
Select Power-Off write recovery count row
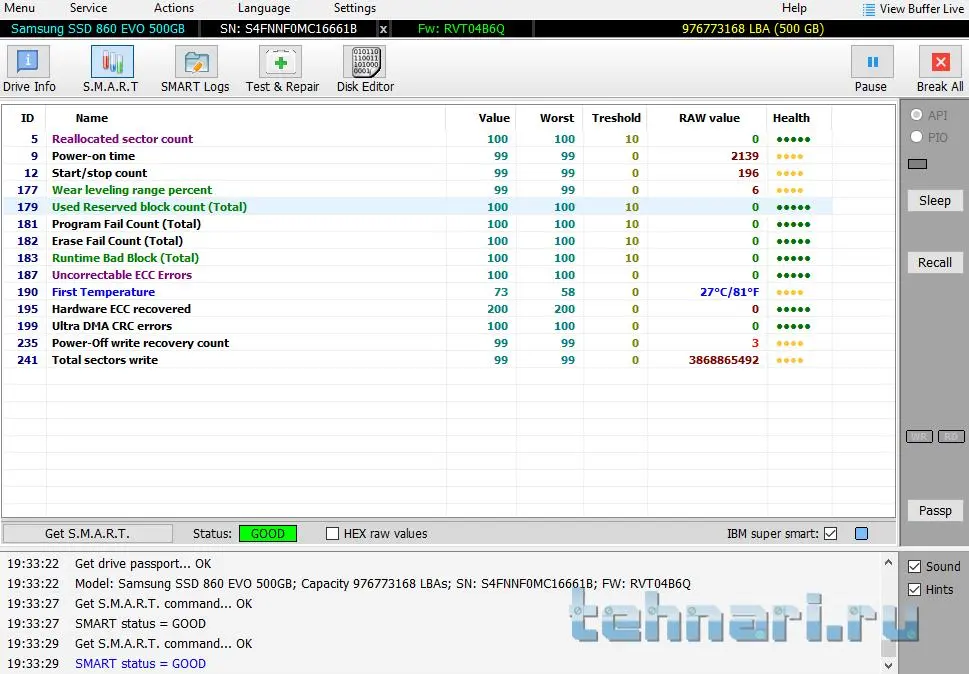click(418, 343)
